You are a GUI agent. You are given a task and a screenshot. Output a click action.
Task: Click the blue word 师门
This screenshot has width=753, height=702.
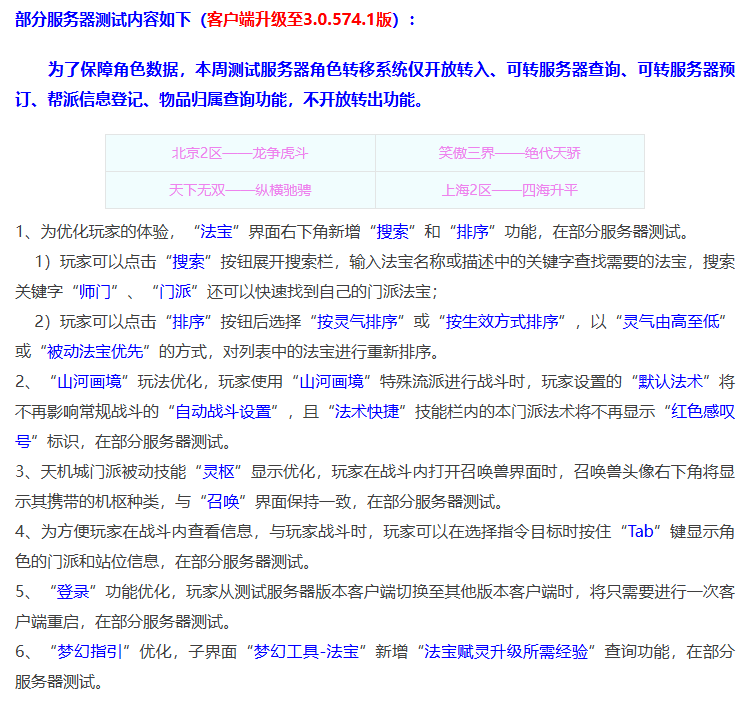click(95, 291)
